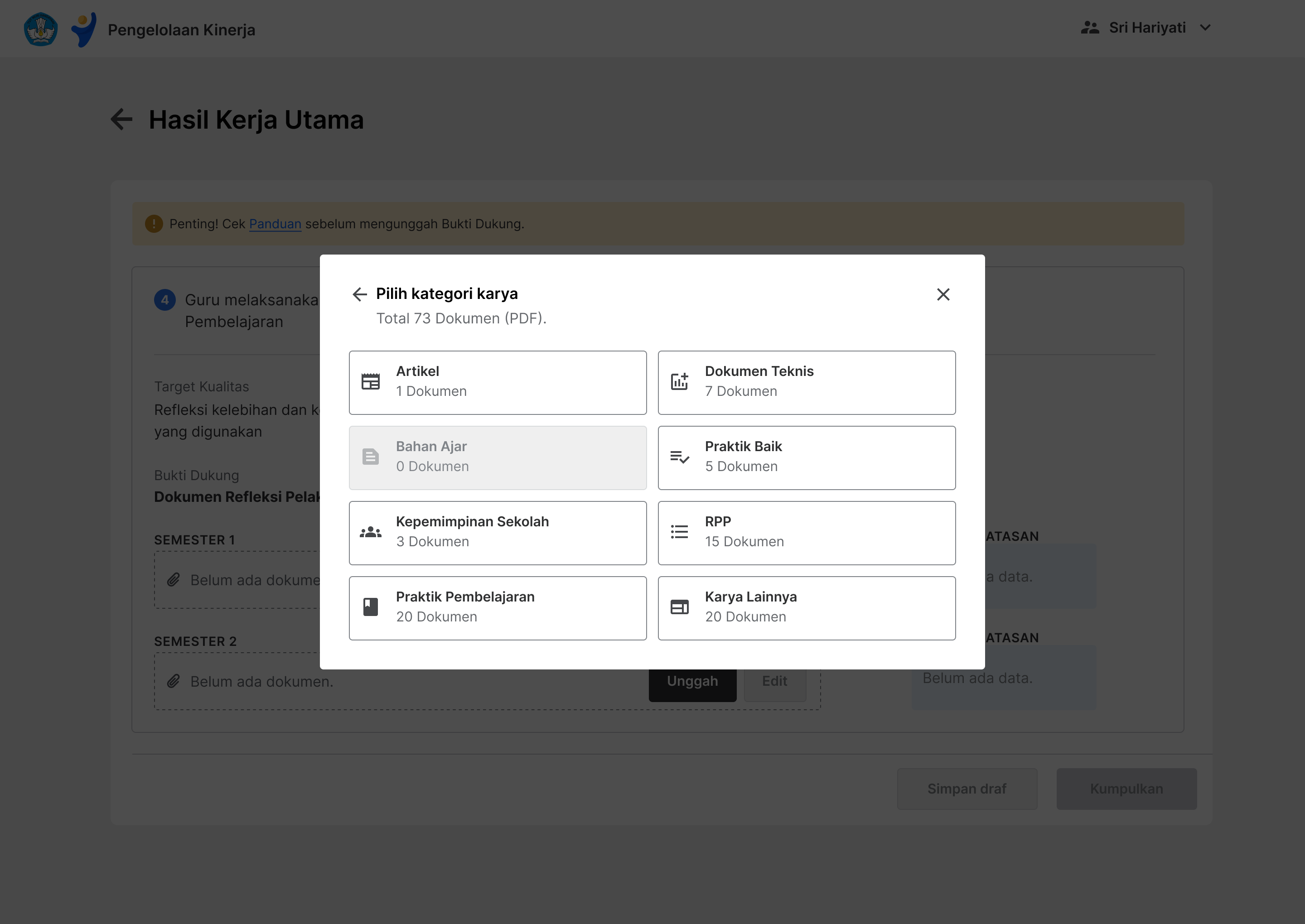Click the Bahan Ajar document icon
Viewport: 1305px width, 924px height.
tap(371, 456)
